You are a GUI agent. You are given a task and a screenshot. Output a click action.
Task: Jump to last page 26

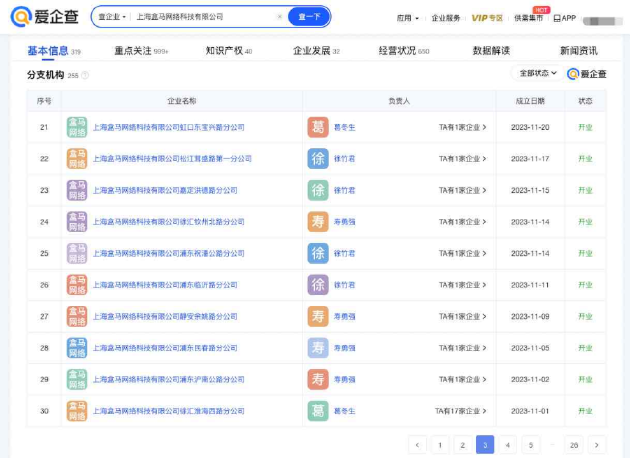[x=574, y=445]
